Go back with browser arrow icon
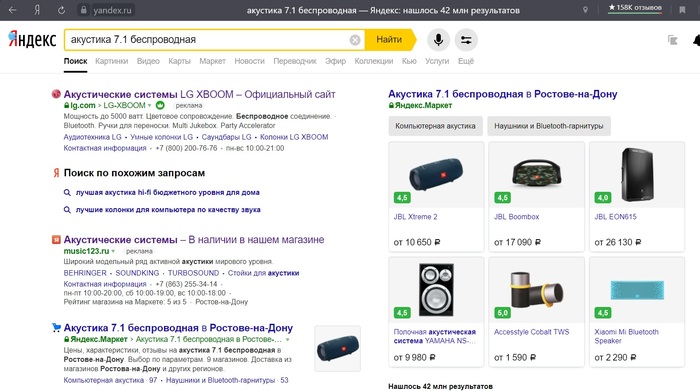 click(x=12, y=10)
